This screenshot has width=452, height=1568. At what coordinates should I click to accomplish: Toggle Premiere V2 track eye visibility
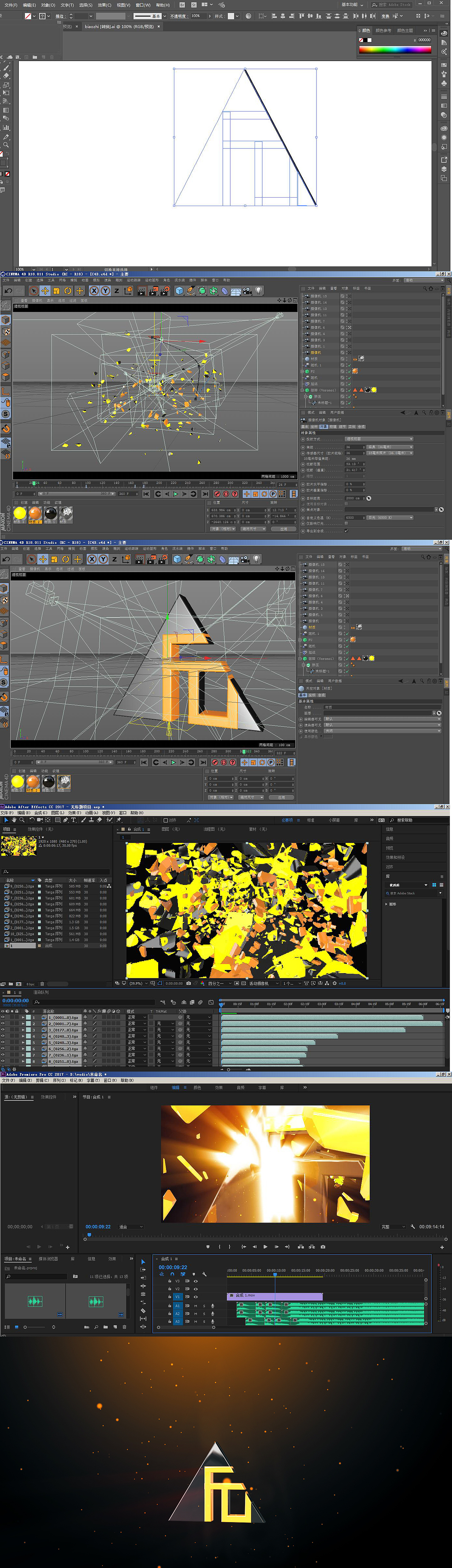coord(196,1289)
